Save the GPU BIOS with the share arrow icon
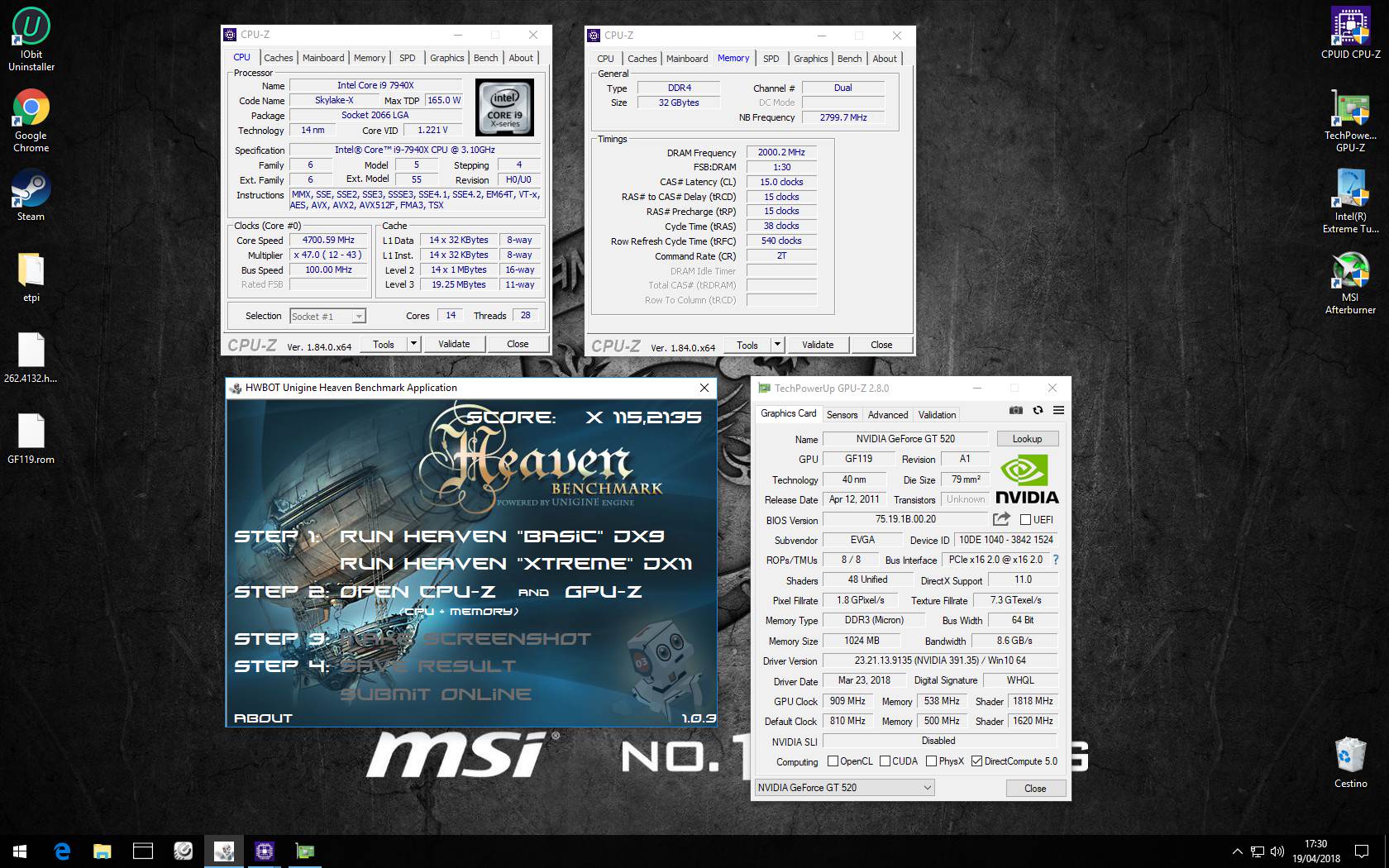The width and height of the screenshot is (1389, 868). pyautogui.click(x=1001, y=519)
